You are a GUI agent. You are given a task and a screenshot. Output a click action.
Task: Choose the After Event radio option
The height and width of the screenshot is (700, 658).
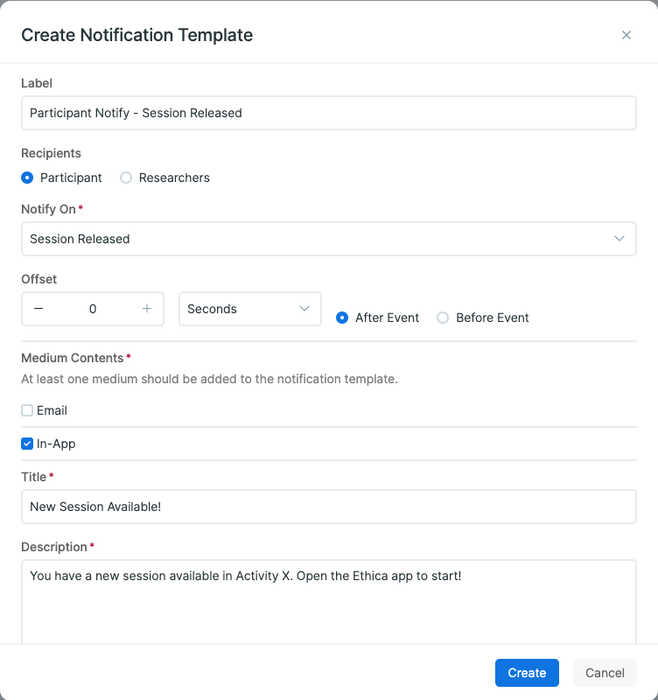[x=342, y=318]
